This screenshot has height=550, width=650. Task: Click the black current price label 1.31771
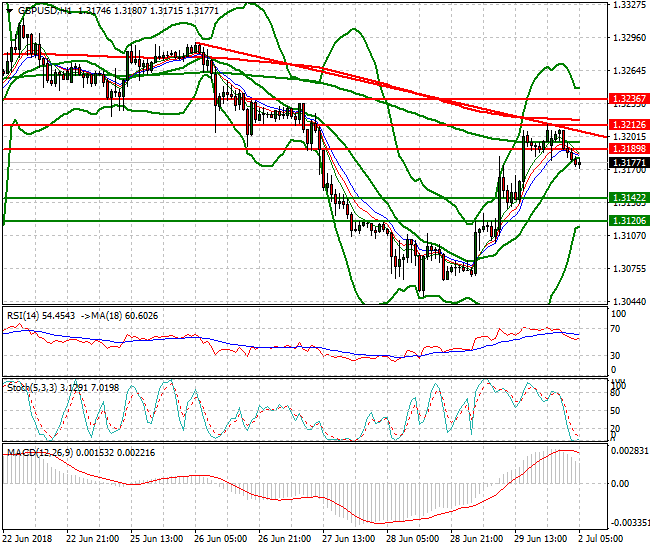point(629,163)
